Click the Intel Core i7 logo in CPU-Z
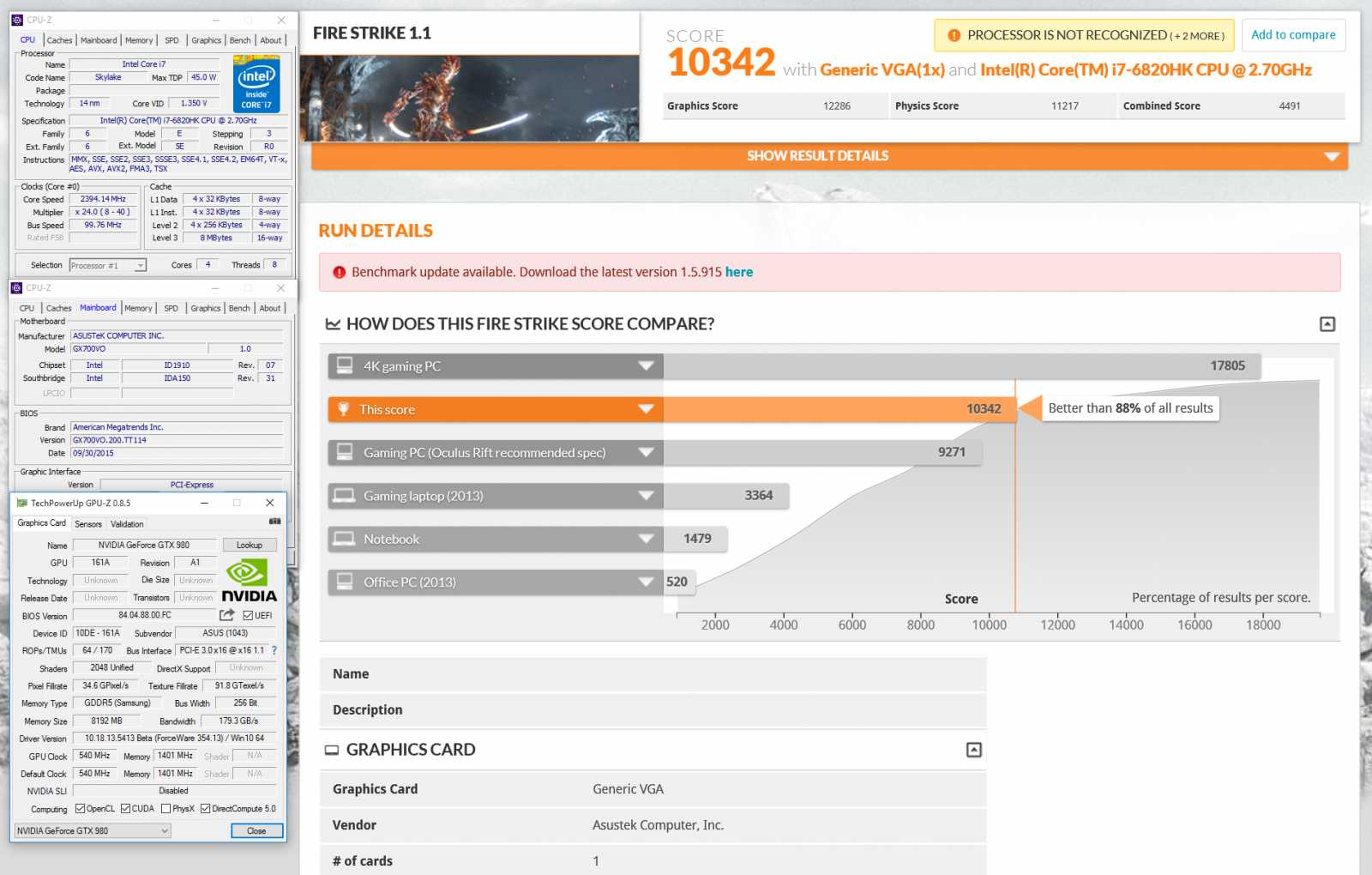 (256, 85)
